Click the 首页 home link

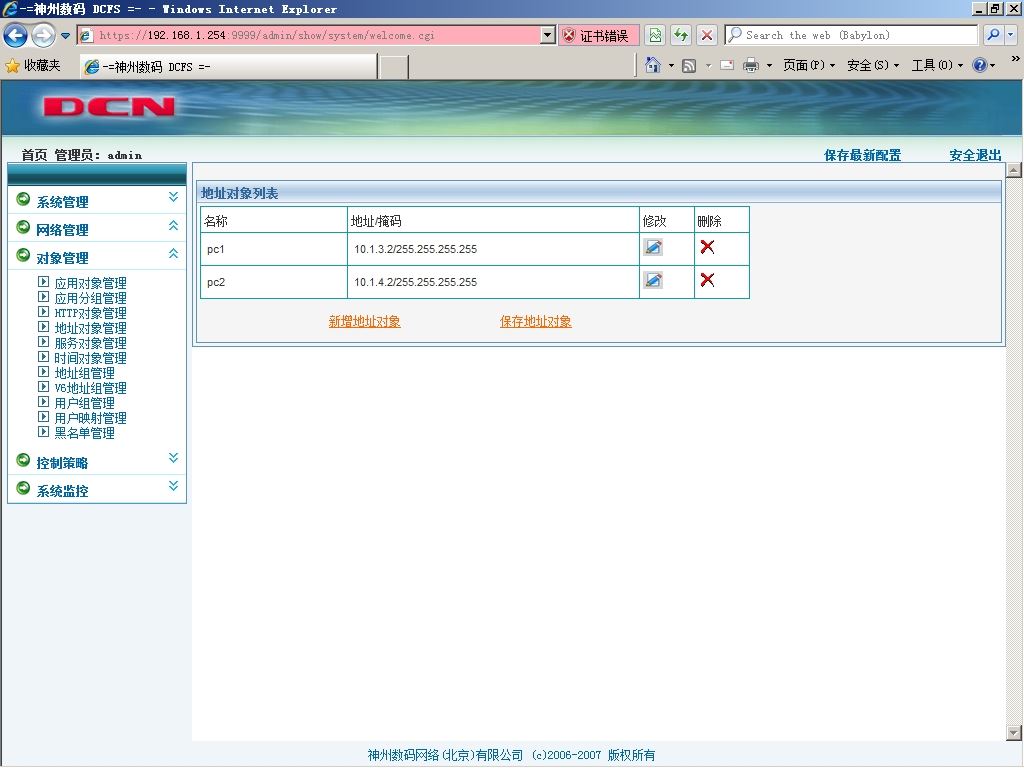[x=34, y=155]
